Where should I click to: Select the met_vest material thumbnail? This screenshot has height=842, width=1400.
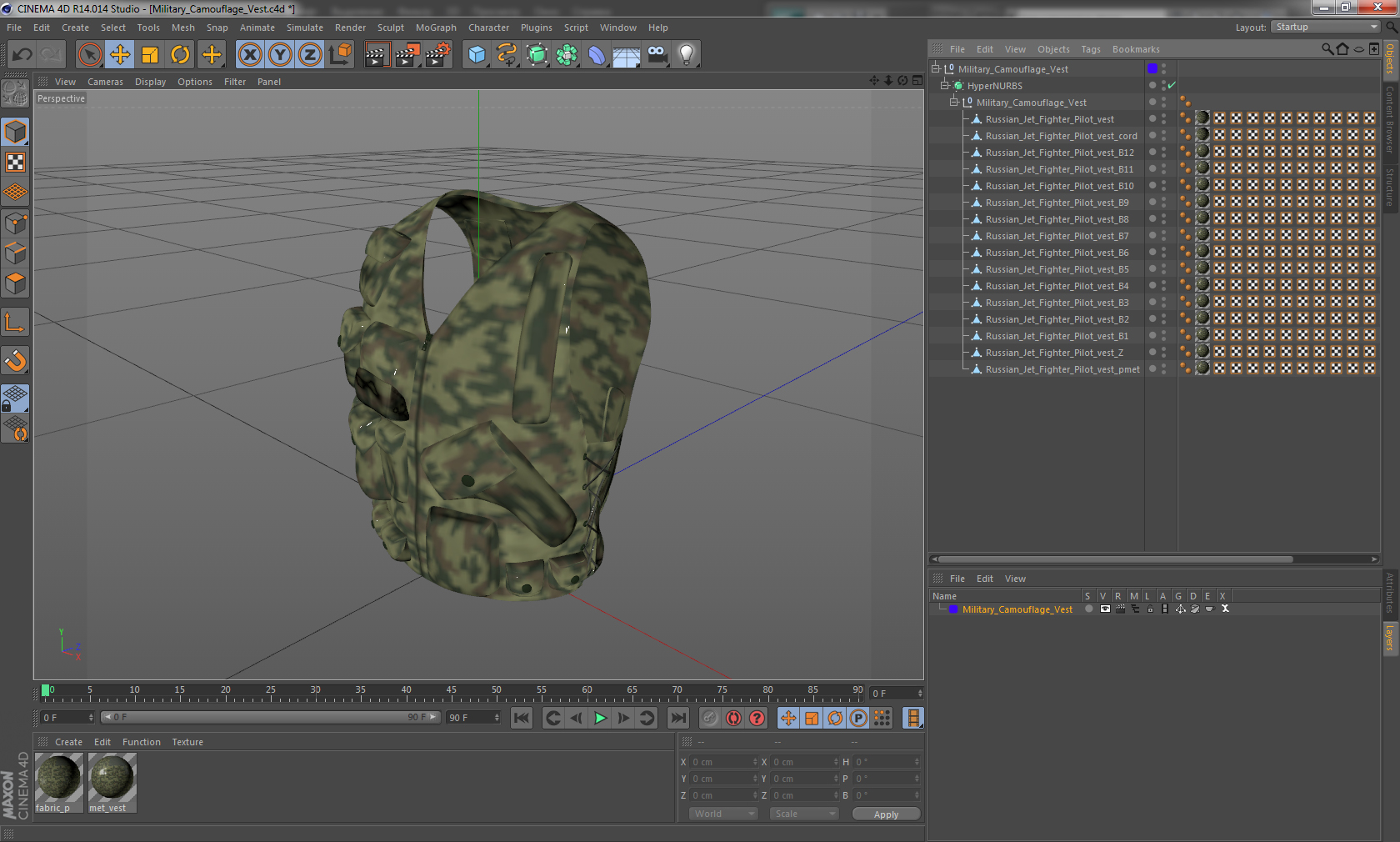tap(112, 783)
